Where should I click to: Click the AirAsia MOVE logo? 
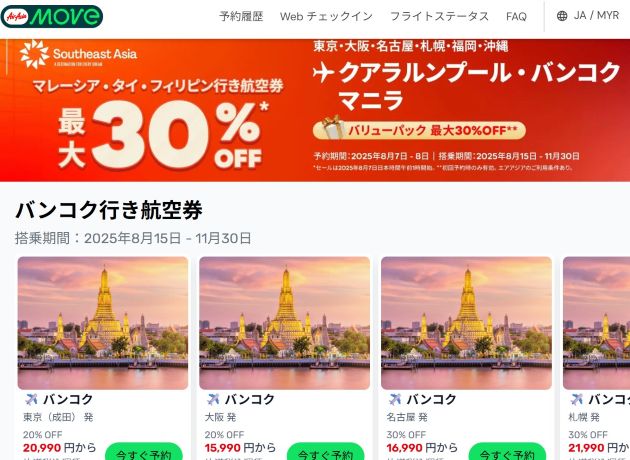pos(52,16)
